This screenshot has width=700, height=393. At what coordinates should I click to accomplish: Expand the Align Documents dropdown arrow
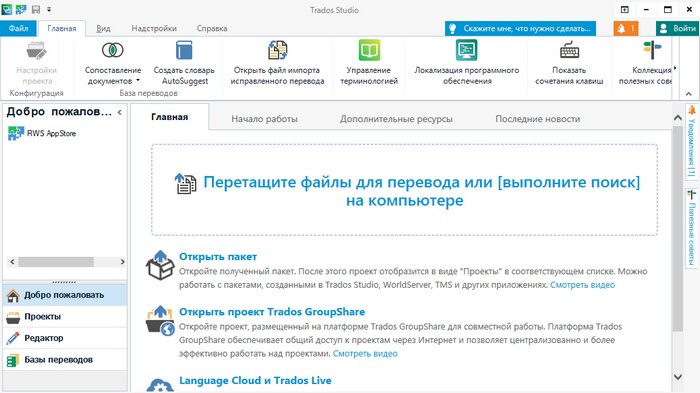click(x=138, y=81)
